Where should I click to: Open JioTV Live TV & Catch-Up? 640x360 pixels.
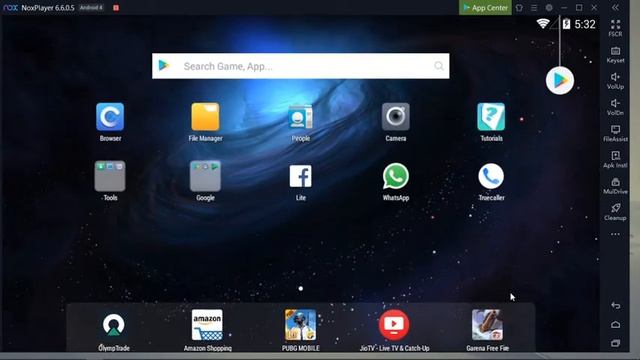(x=394, y=325)
